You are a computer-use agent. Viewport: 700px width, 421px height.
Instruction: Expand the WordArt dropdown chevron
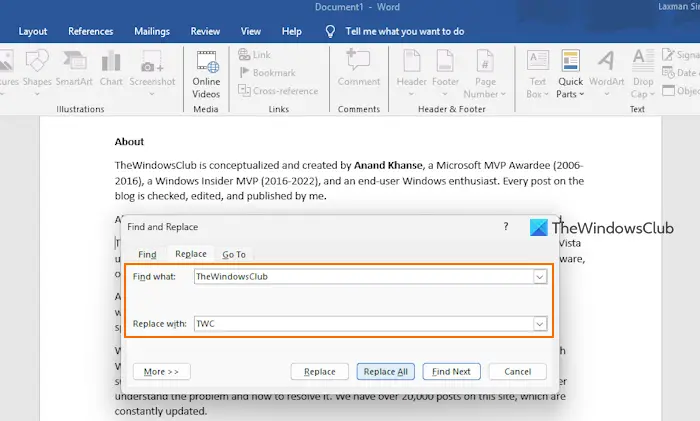pos(606,94)
